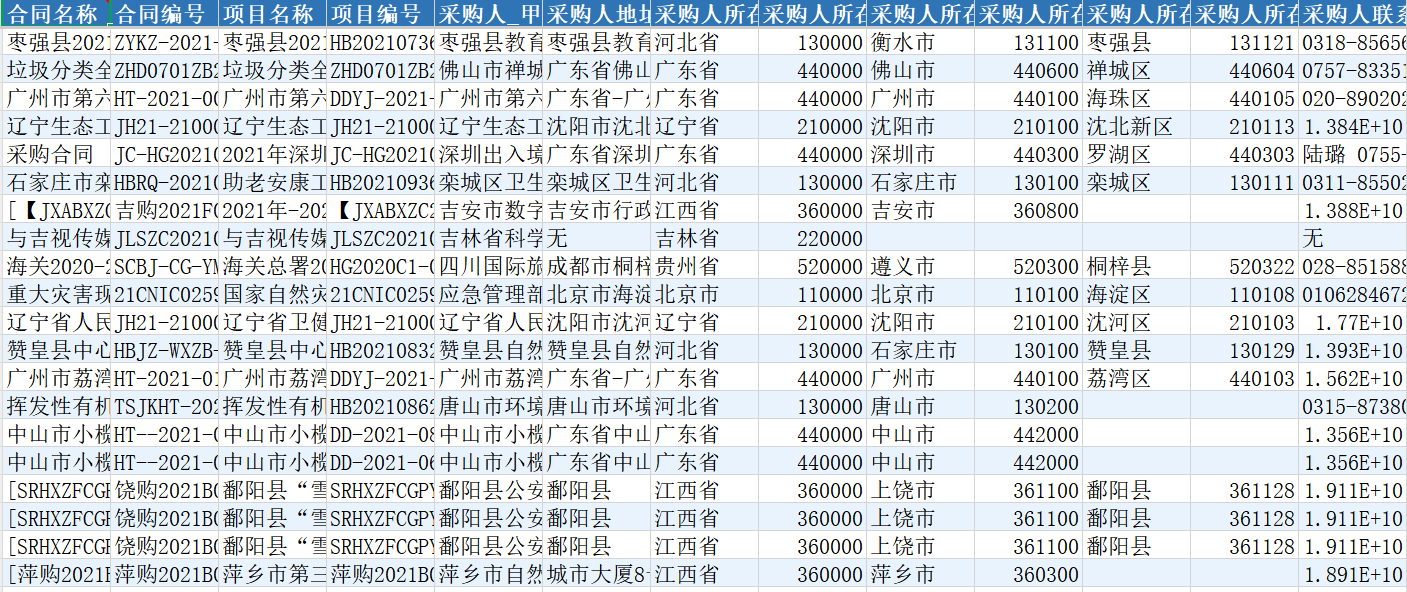Click the cell with code 360800
Image resolution: width=1407 pixels, height=592 pixels.
pyautogui.click(x=1028, y=211)
